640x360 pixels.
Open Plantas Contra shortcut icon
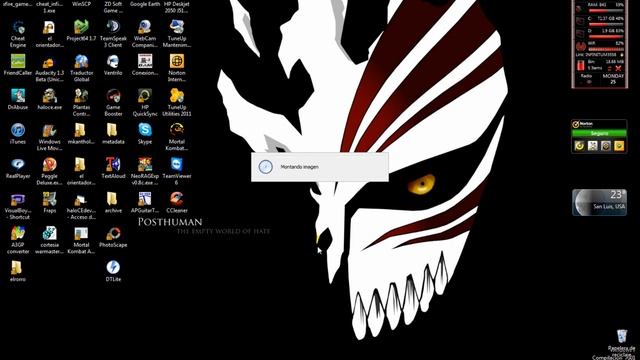coord(81,102)
